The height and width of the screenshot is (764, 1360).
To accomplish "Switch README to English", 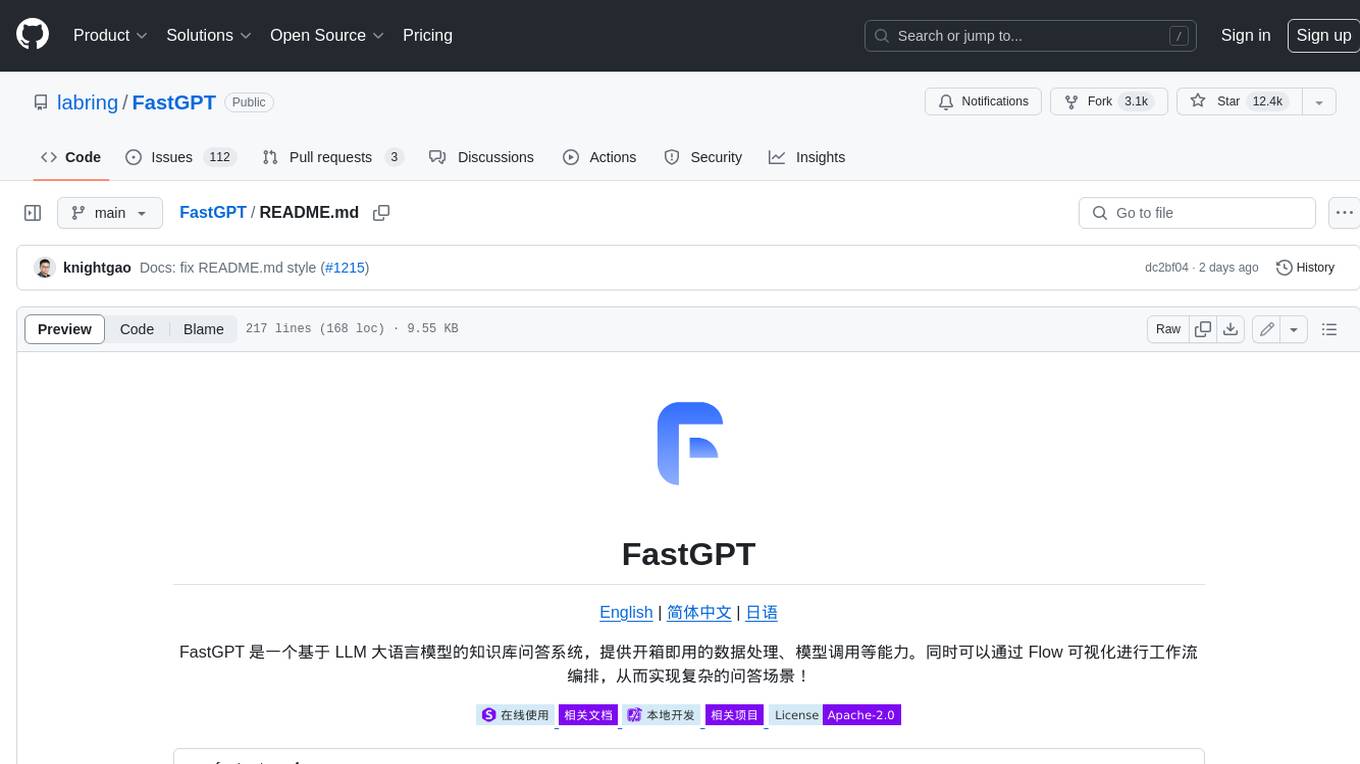I will coord(626,613).
